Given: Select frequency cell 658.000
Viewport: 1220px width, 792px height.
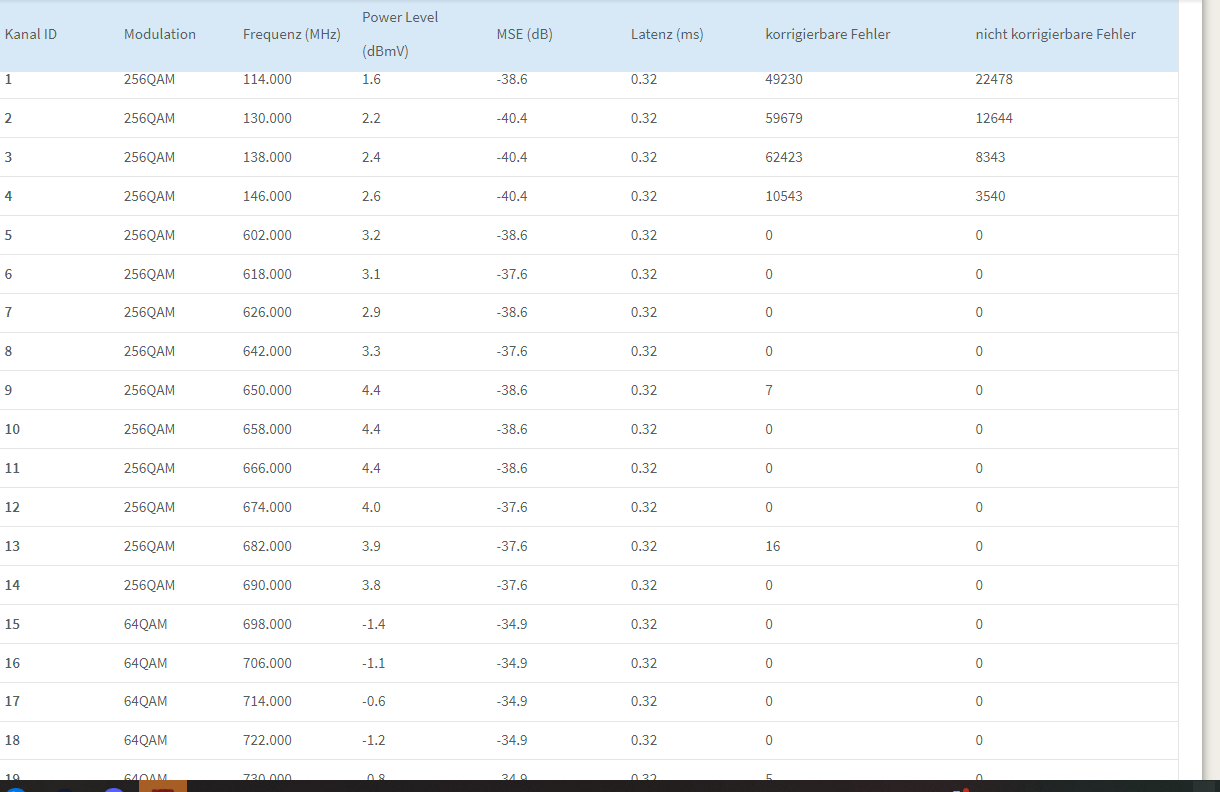Looking at the screenshot, I should [x=267, y=429].
